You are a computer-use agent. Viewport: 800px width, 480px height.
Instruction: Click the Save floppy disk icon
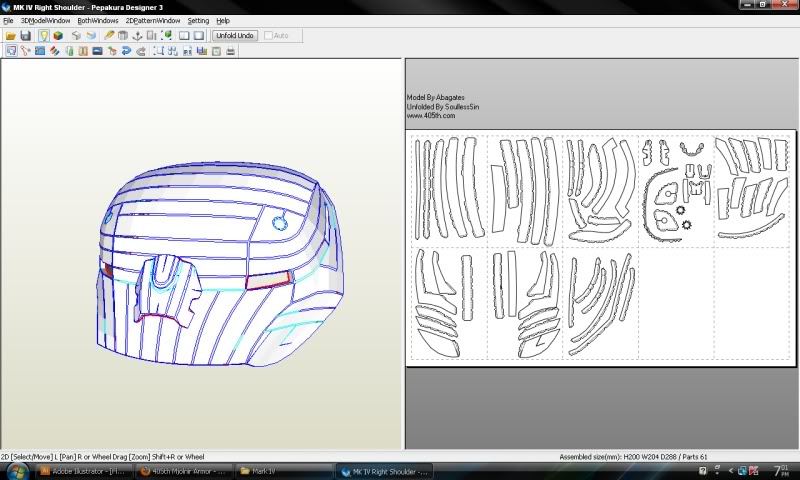(25, 36)
